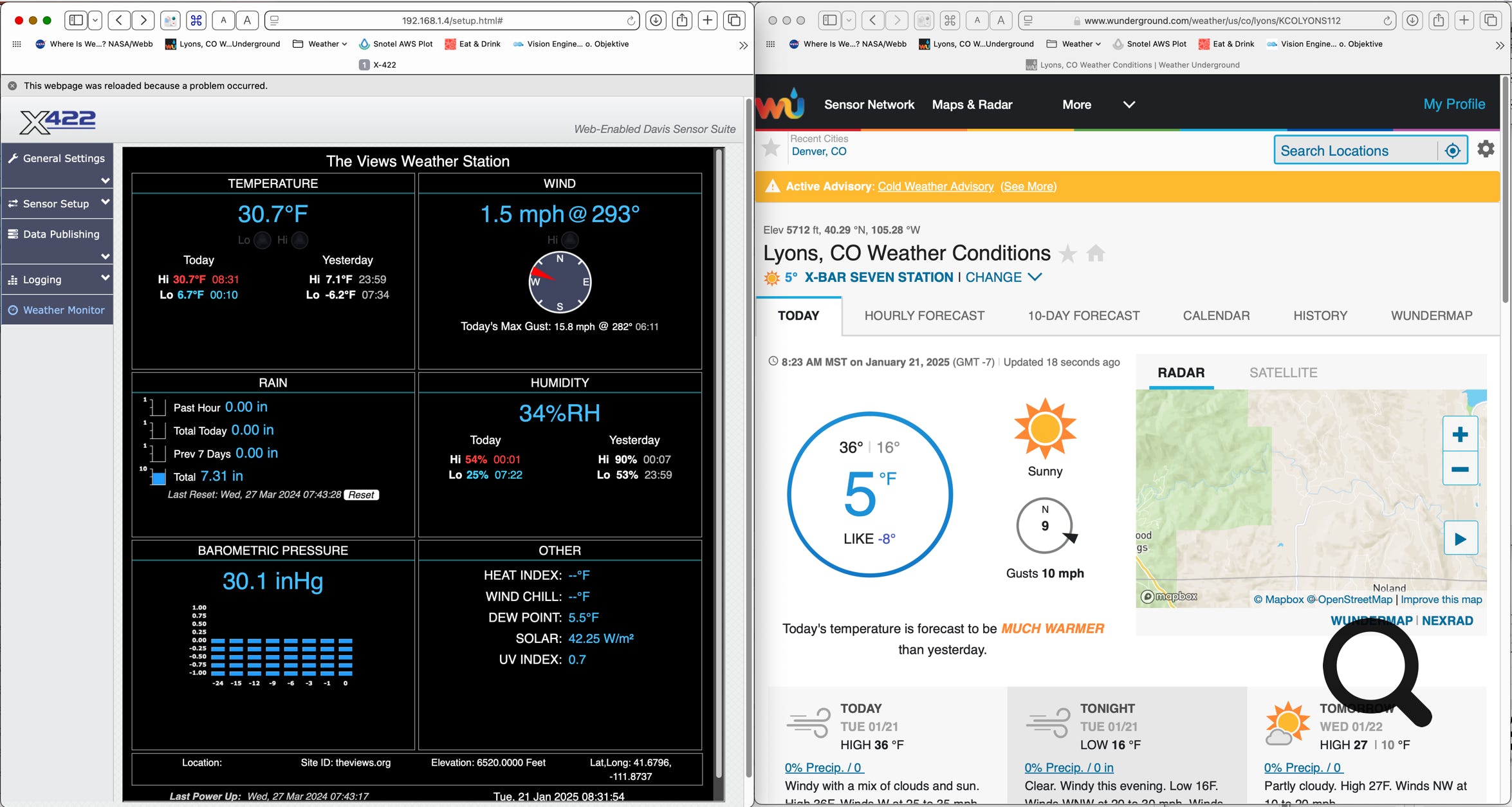Screen dimensions: 1512x807
Task: Open the Wundermap tab
Action: (x=1432, y=315)
